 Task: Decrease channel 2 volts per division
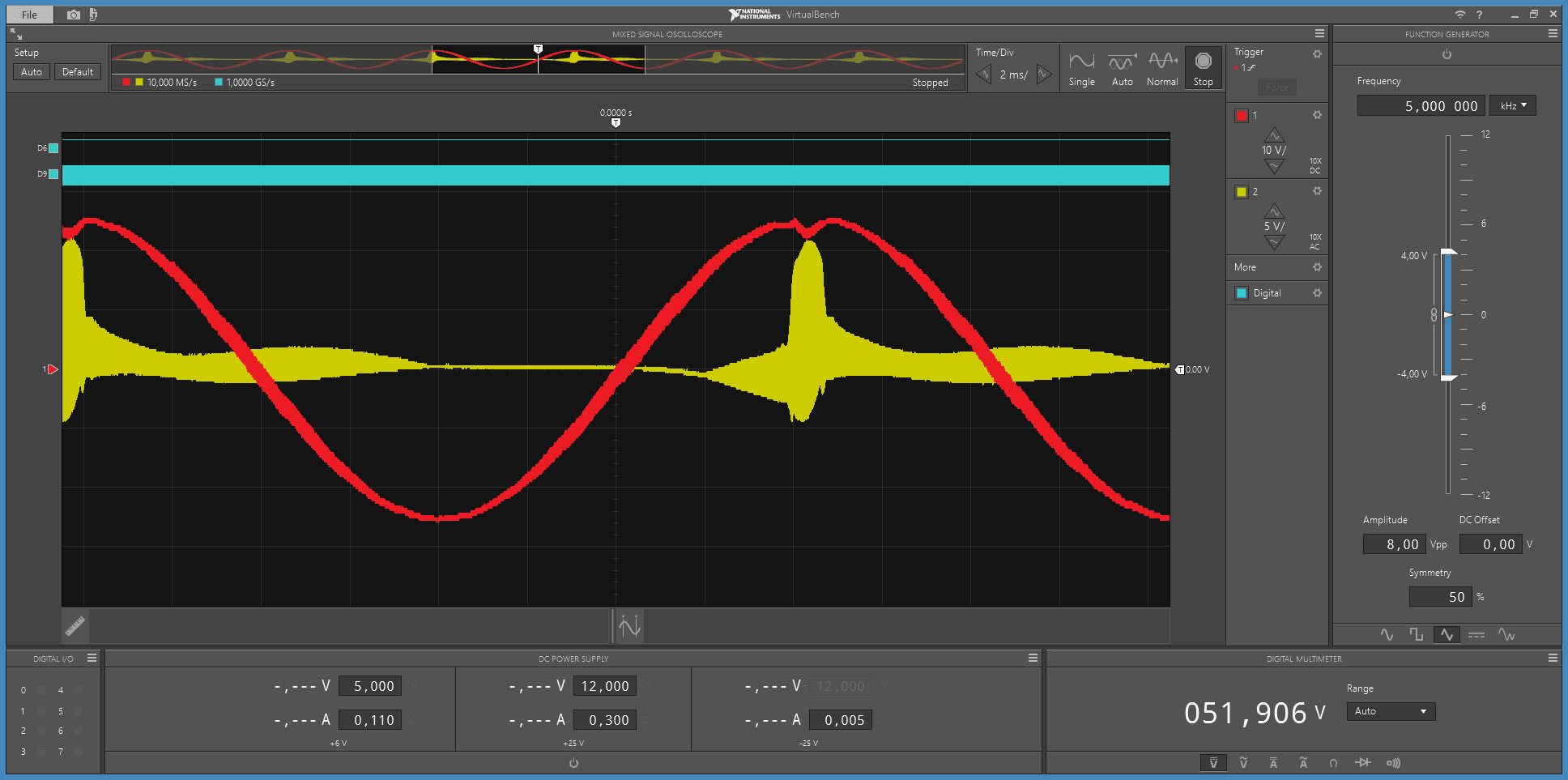point(1274,242)
